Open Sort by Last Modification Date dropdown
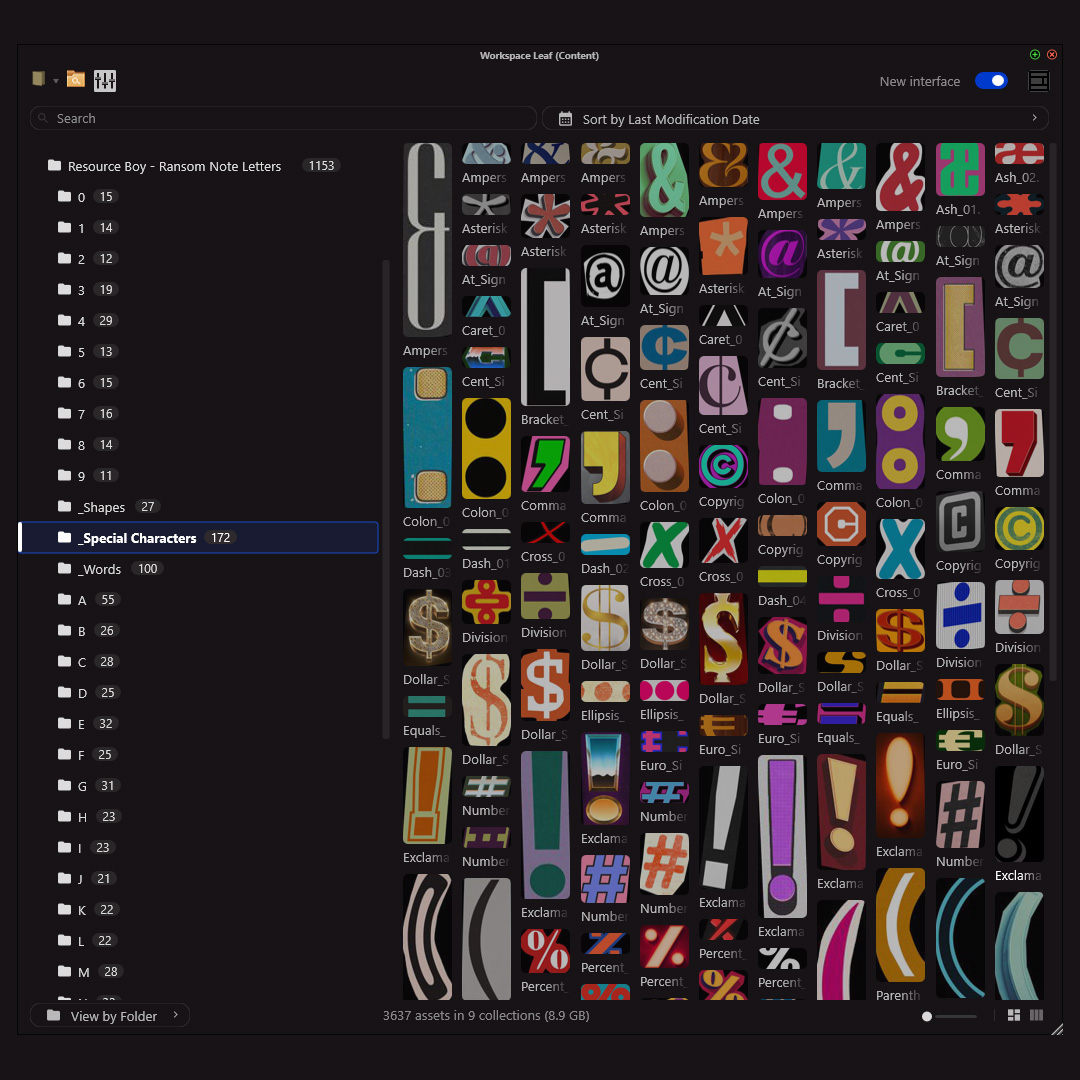1080x1080 pixels. [795, 119]
